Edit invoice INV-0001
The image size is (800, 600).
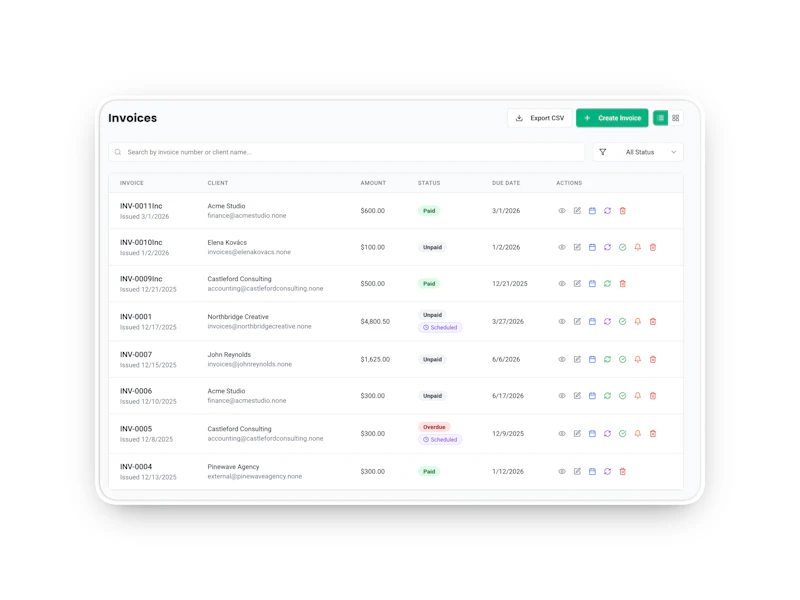tap(577, 321)
